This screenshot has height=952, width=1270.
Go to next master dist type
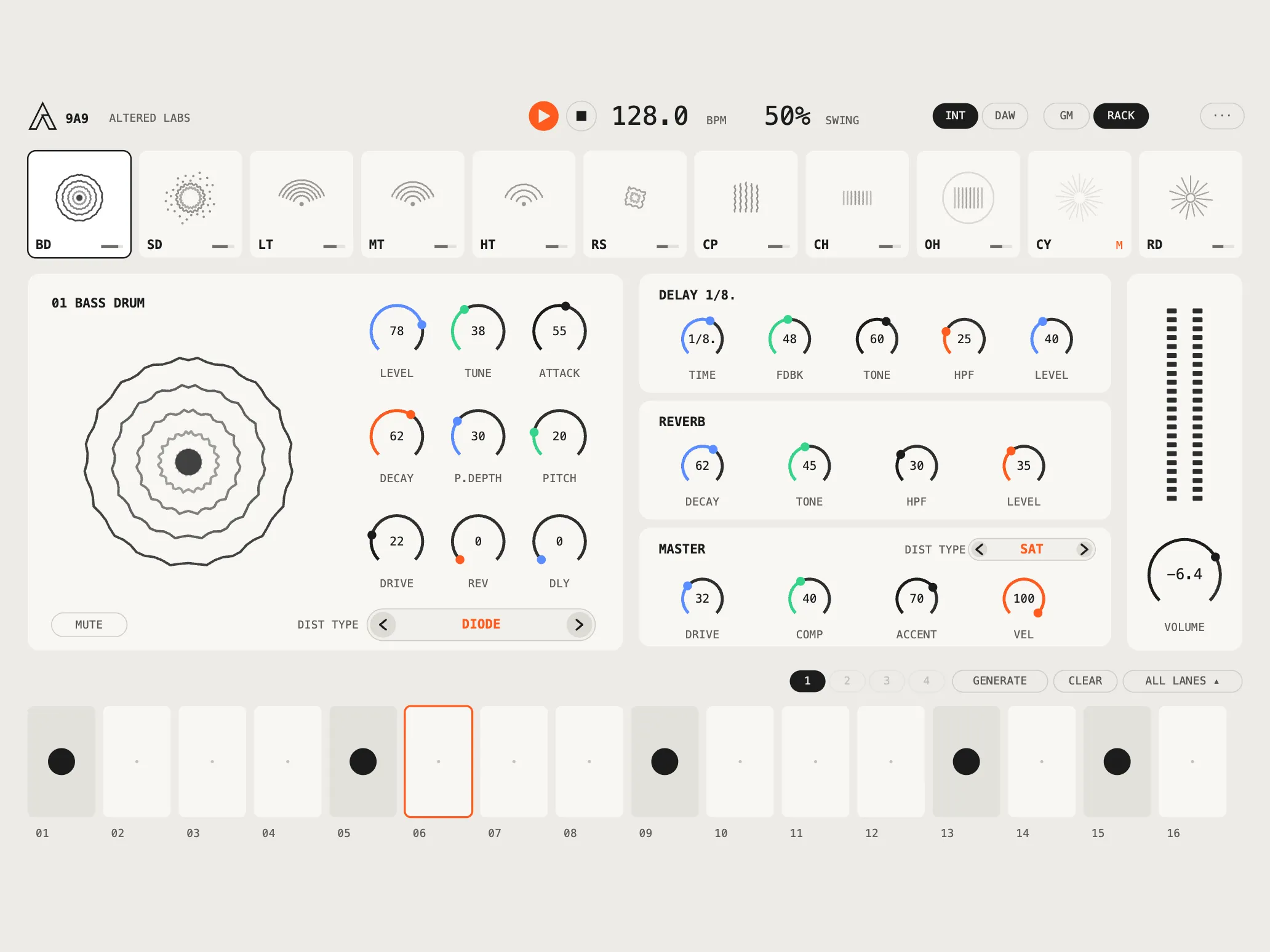tap(1084, 549)
